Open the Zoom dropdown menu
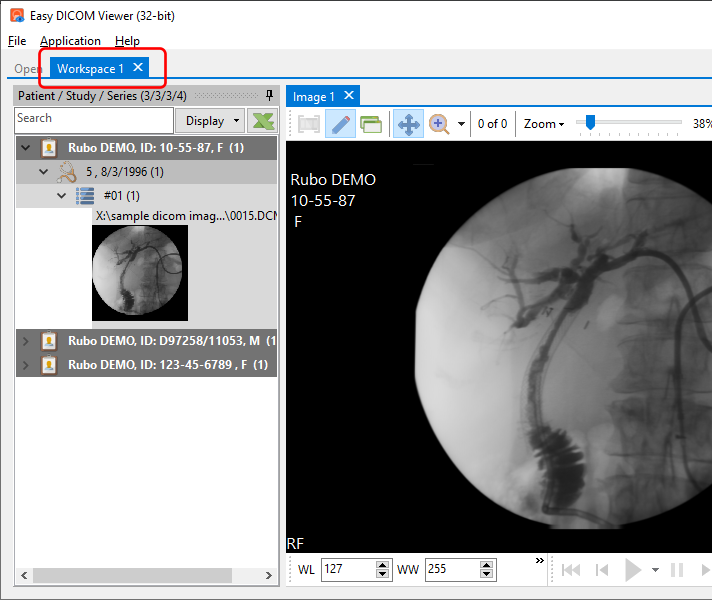This screenshot has height=600, width=712. pyautogui.click(x=544, y=124)
